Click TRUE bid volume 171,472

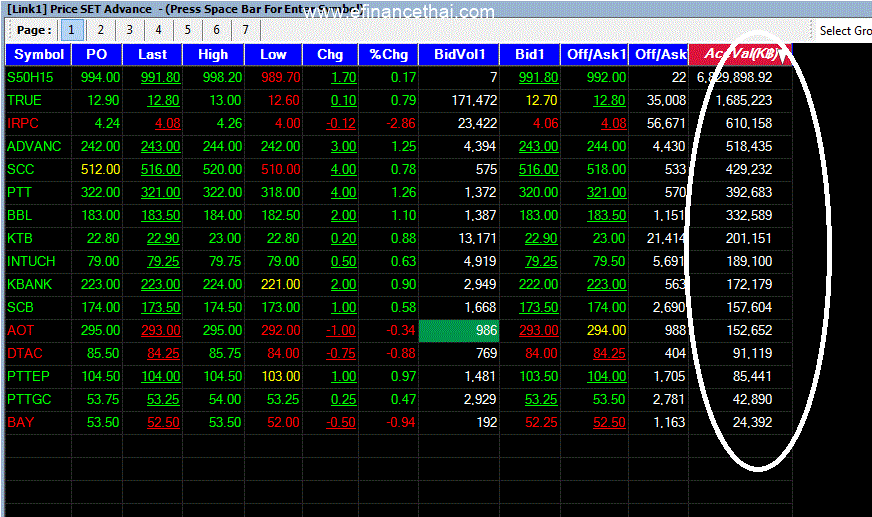pos(474,100)
